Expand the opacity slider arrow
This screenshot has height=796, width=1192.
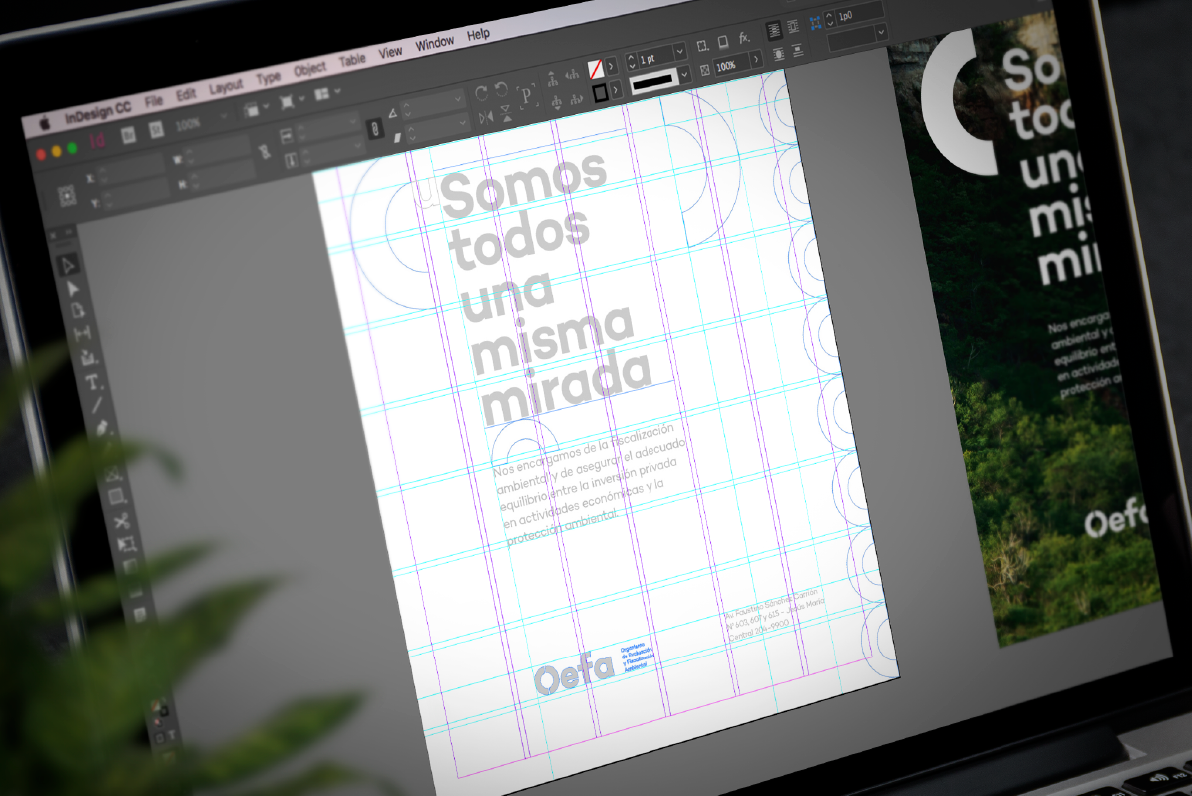(756, 59)
